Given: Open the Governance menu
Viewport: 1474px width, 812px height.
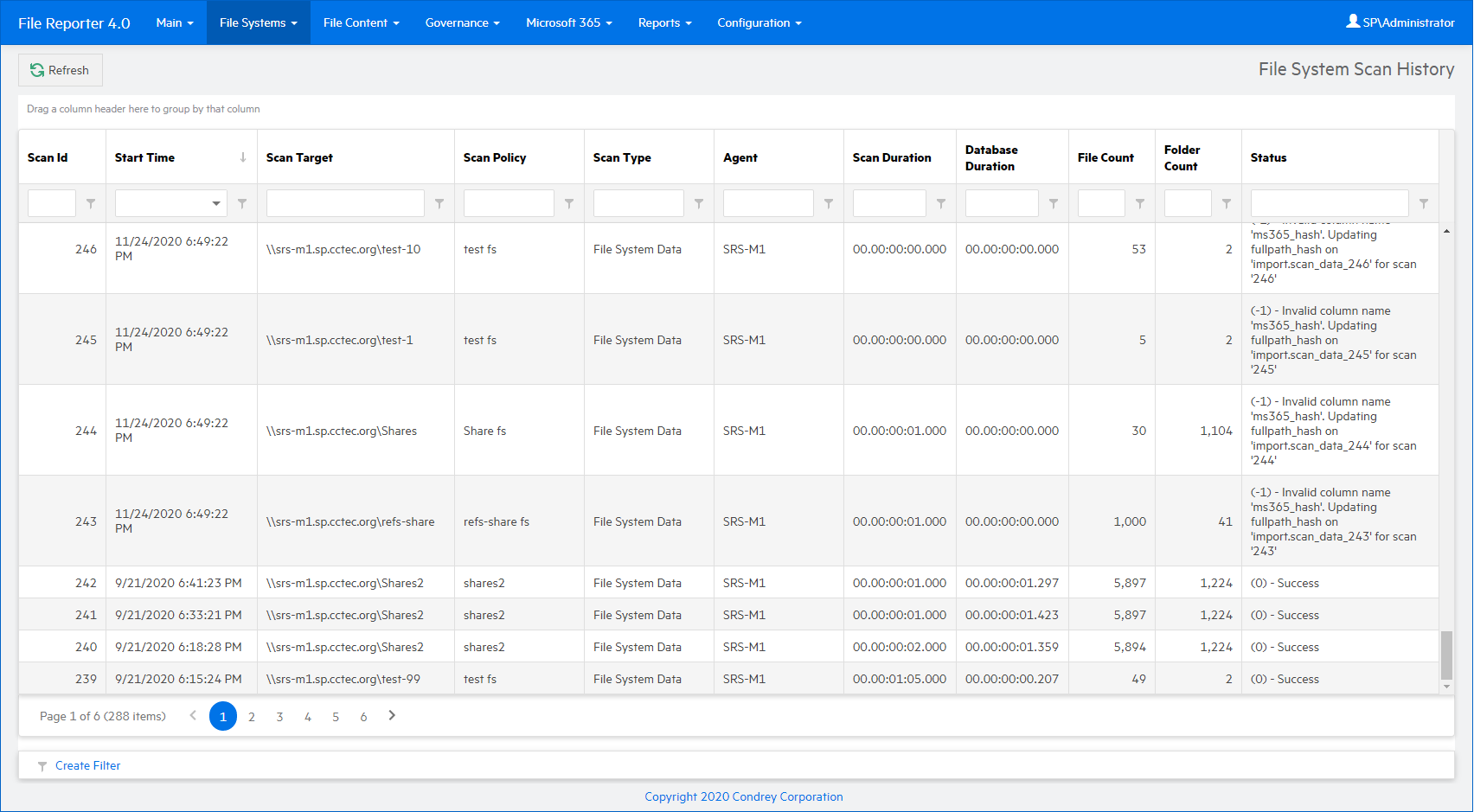Looking at the screenshot, I should [x=462, y=22].
